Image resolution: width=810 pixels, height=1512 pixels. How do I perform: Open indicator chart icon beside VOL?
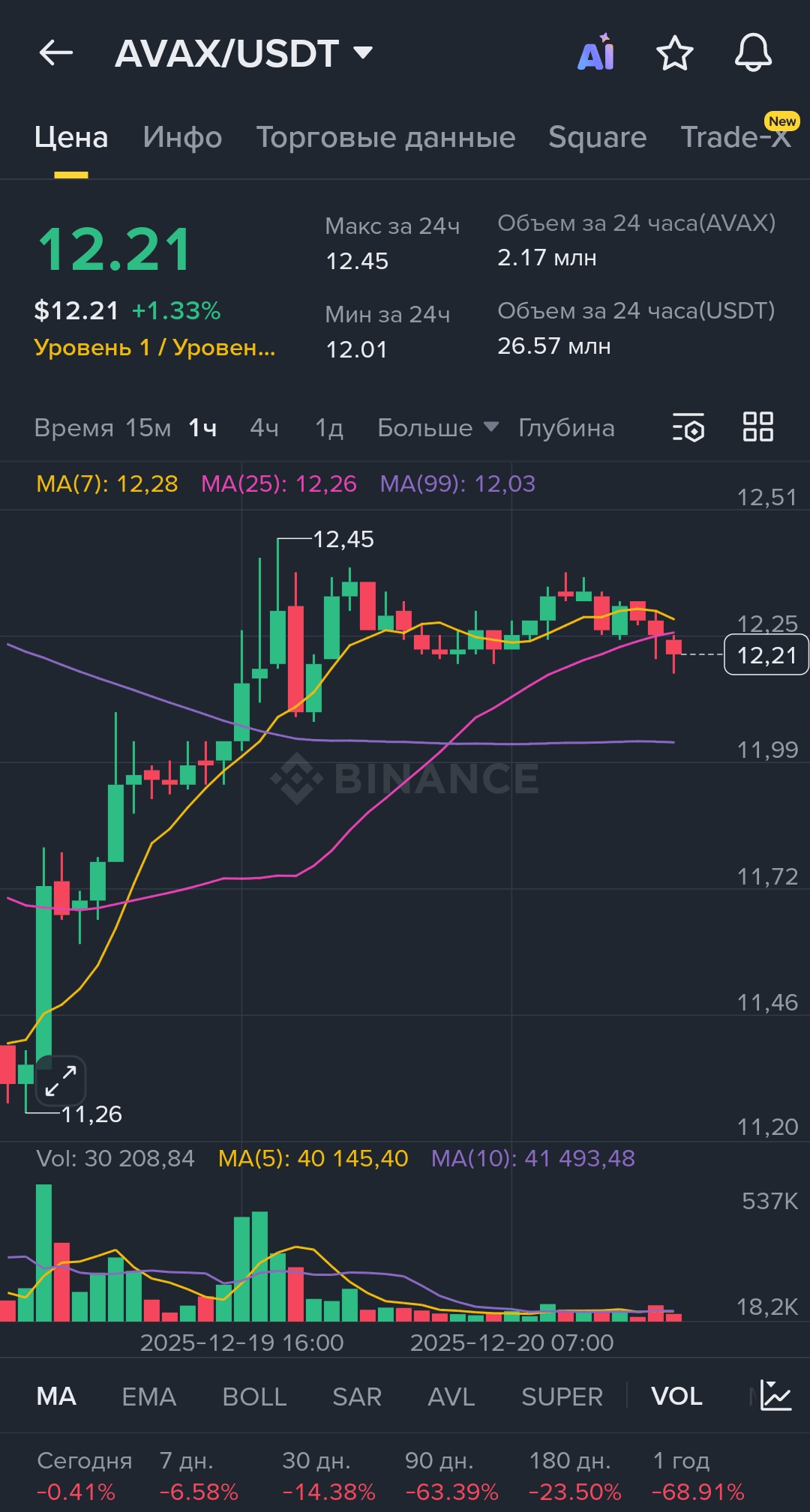click(x=775, y=1395)
